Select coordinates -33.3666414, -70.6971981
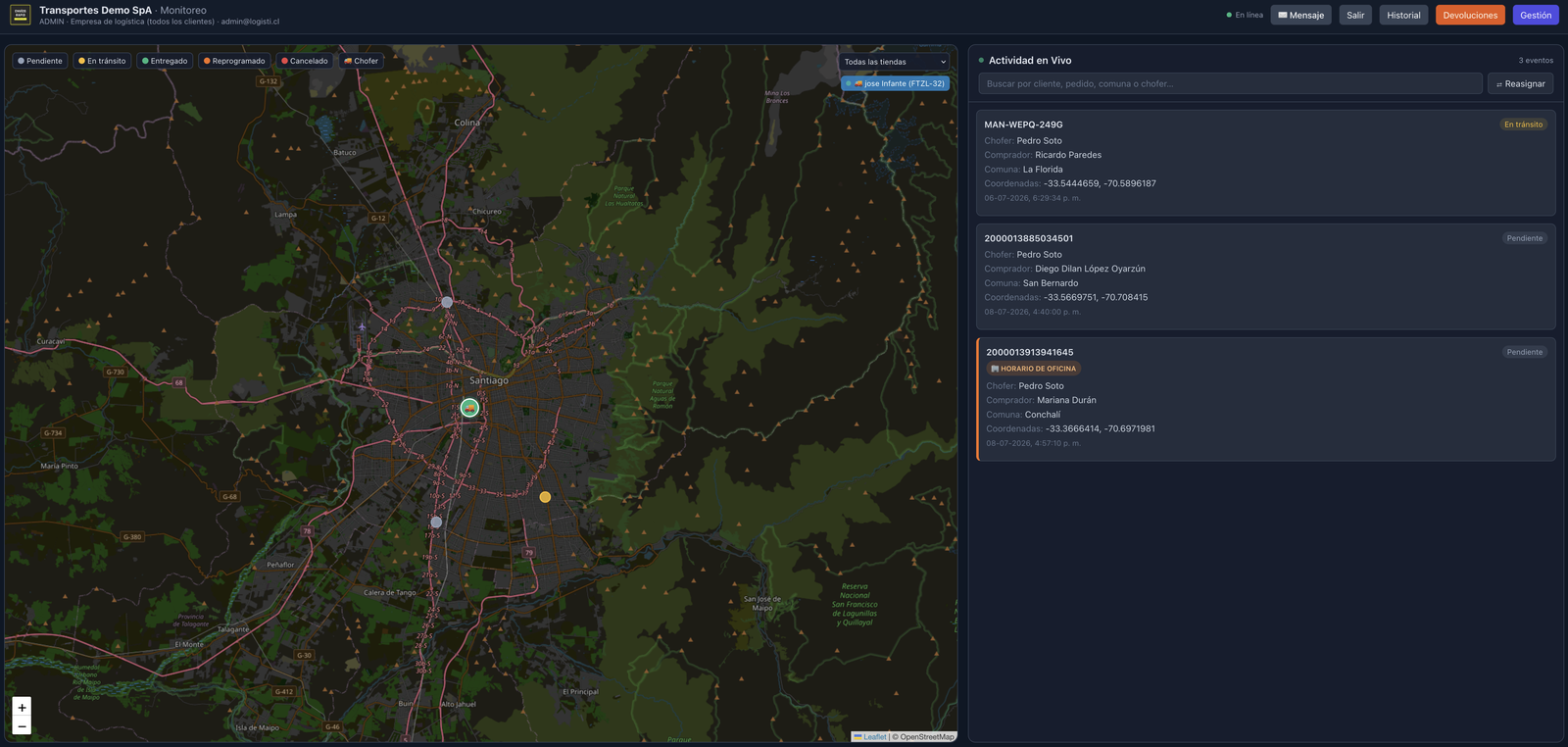 click(x=1101, y=428)
